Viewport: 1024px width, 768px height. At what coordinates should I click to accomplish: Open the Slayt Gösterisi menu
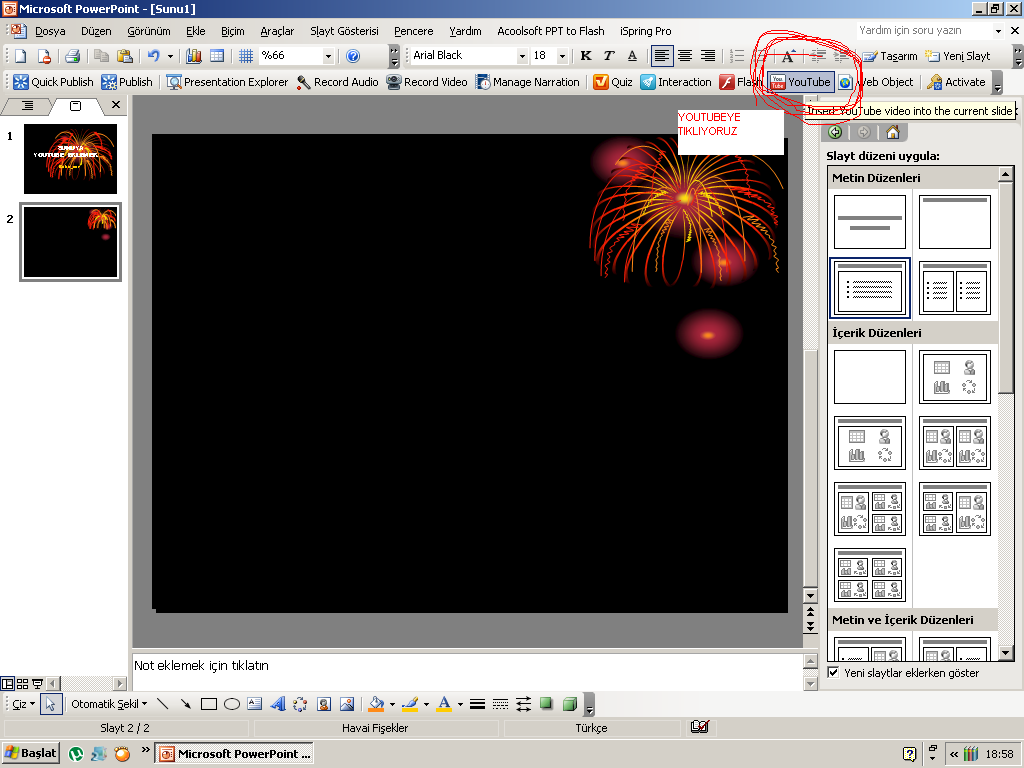click(344, 31)
